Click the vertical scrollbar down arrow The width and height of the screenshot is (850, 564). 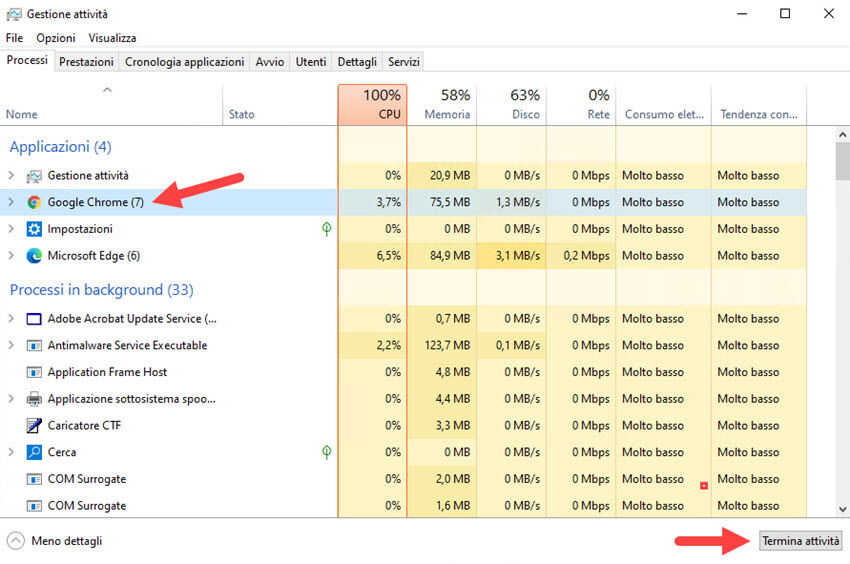coord(842,508)
